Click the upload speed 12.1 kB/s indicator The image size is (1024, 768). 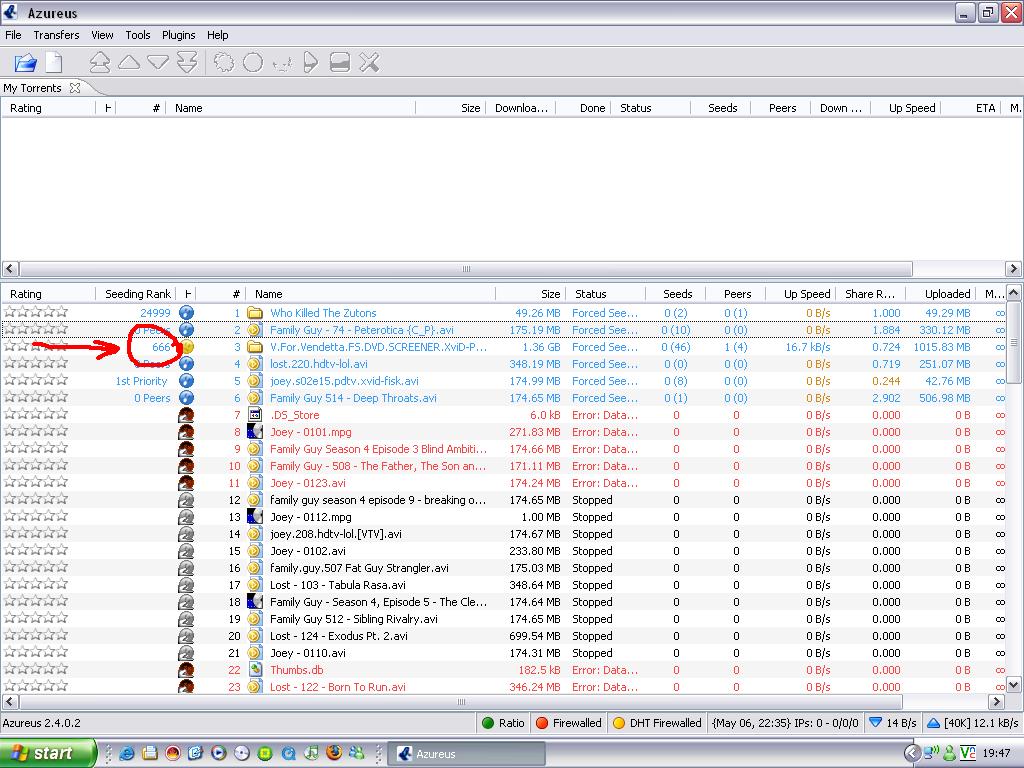[972, 723]
